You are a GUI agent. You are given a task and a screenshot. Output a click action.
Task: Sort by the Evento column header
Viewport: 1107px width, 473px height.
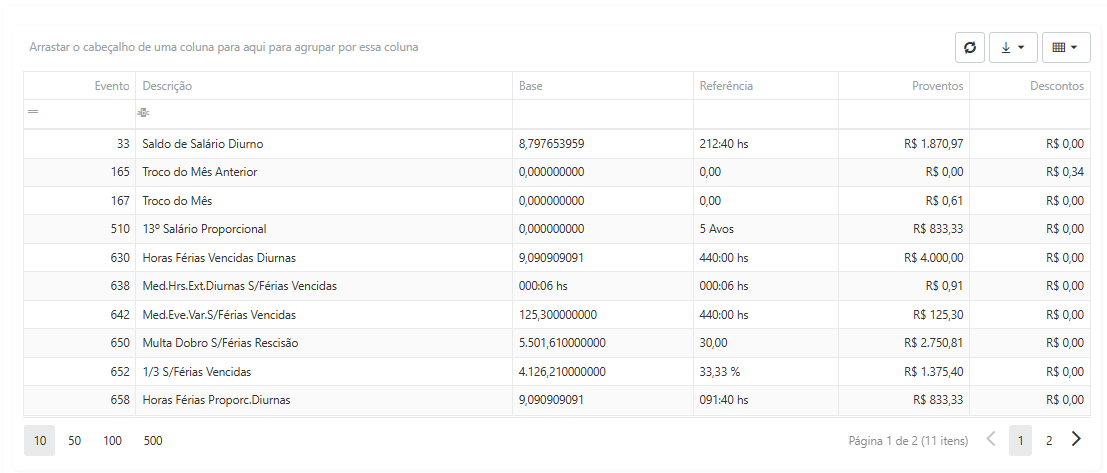80,85
